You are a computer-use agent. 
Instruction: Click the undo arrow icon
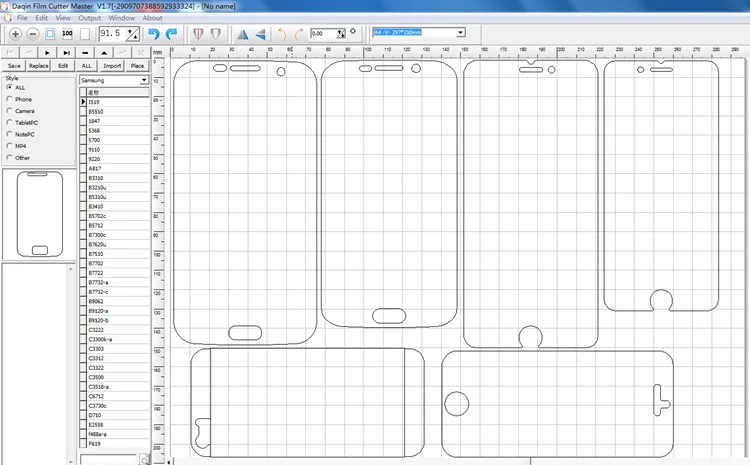click(154, 34)
